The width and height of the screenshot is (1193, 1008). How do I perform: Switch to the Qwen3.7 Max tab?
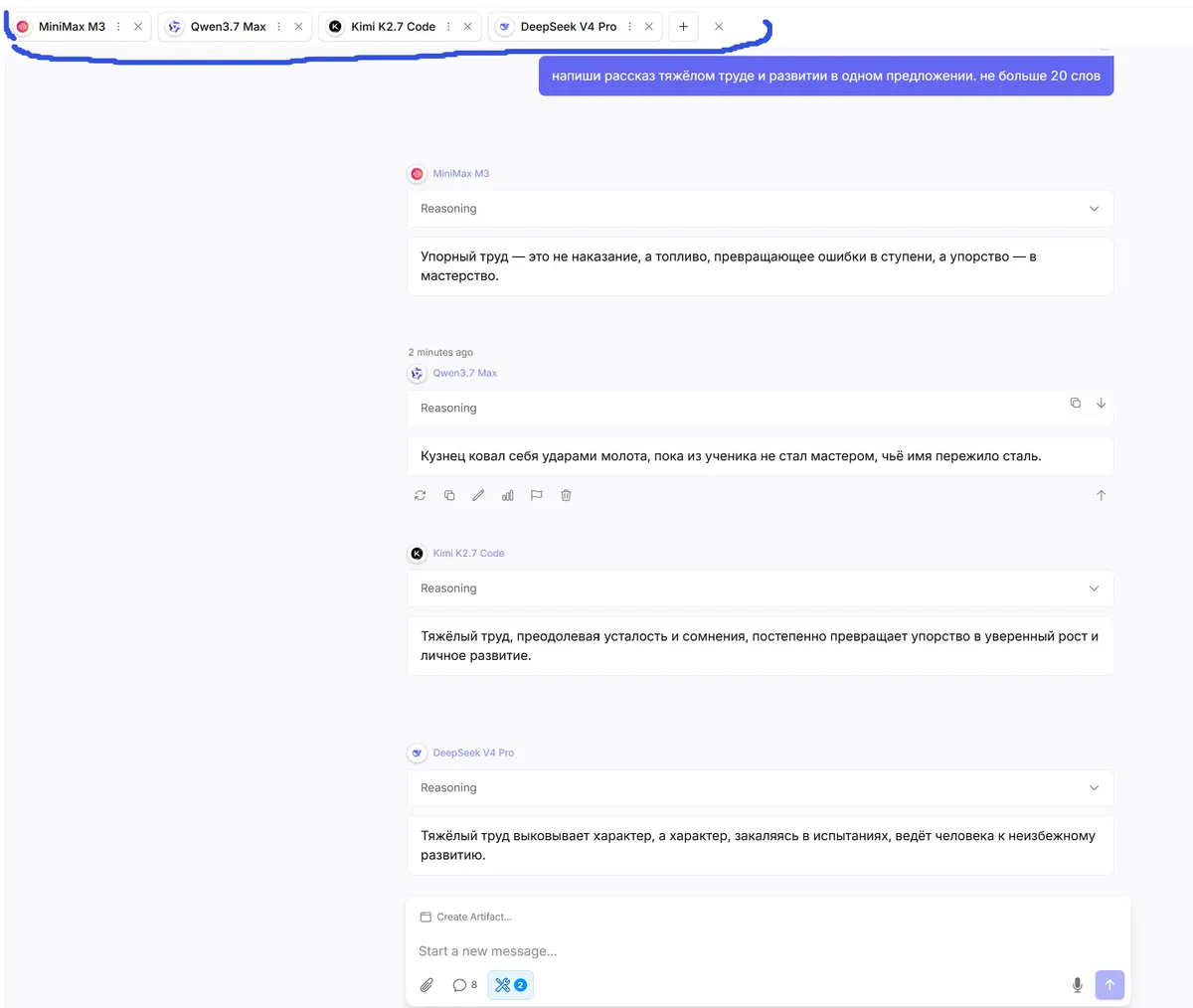(x=228, y=27)
